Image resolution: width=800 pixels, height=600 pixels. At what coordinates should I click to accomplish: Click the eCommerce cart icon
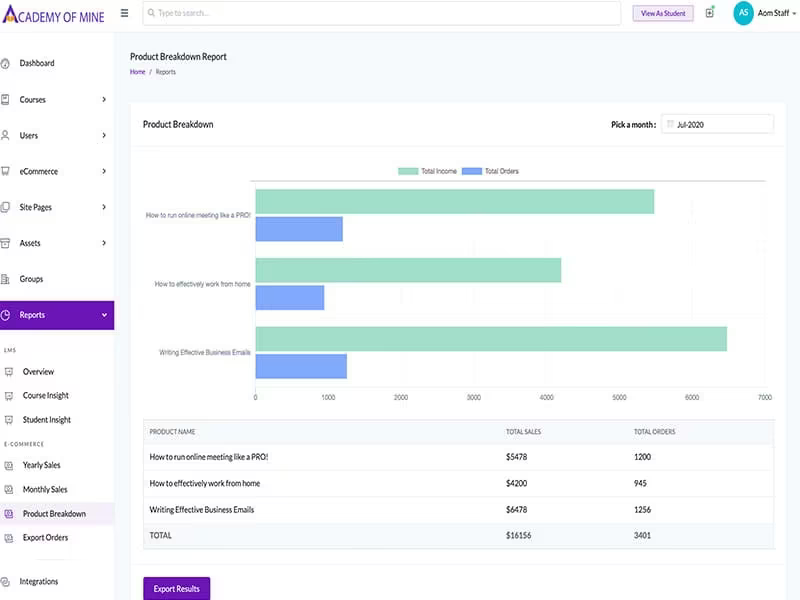[5, 171]
